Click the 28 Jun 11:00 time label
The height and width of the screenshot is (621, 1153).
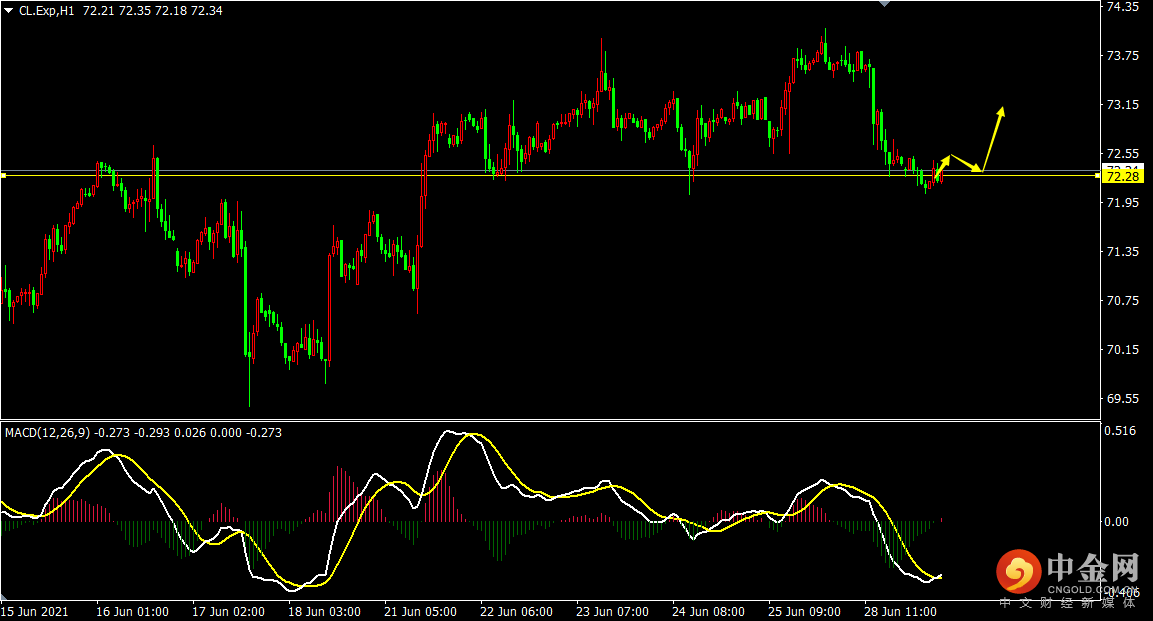pos(900,611)
